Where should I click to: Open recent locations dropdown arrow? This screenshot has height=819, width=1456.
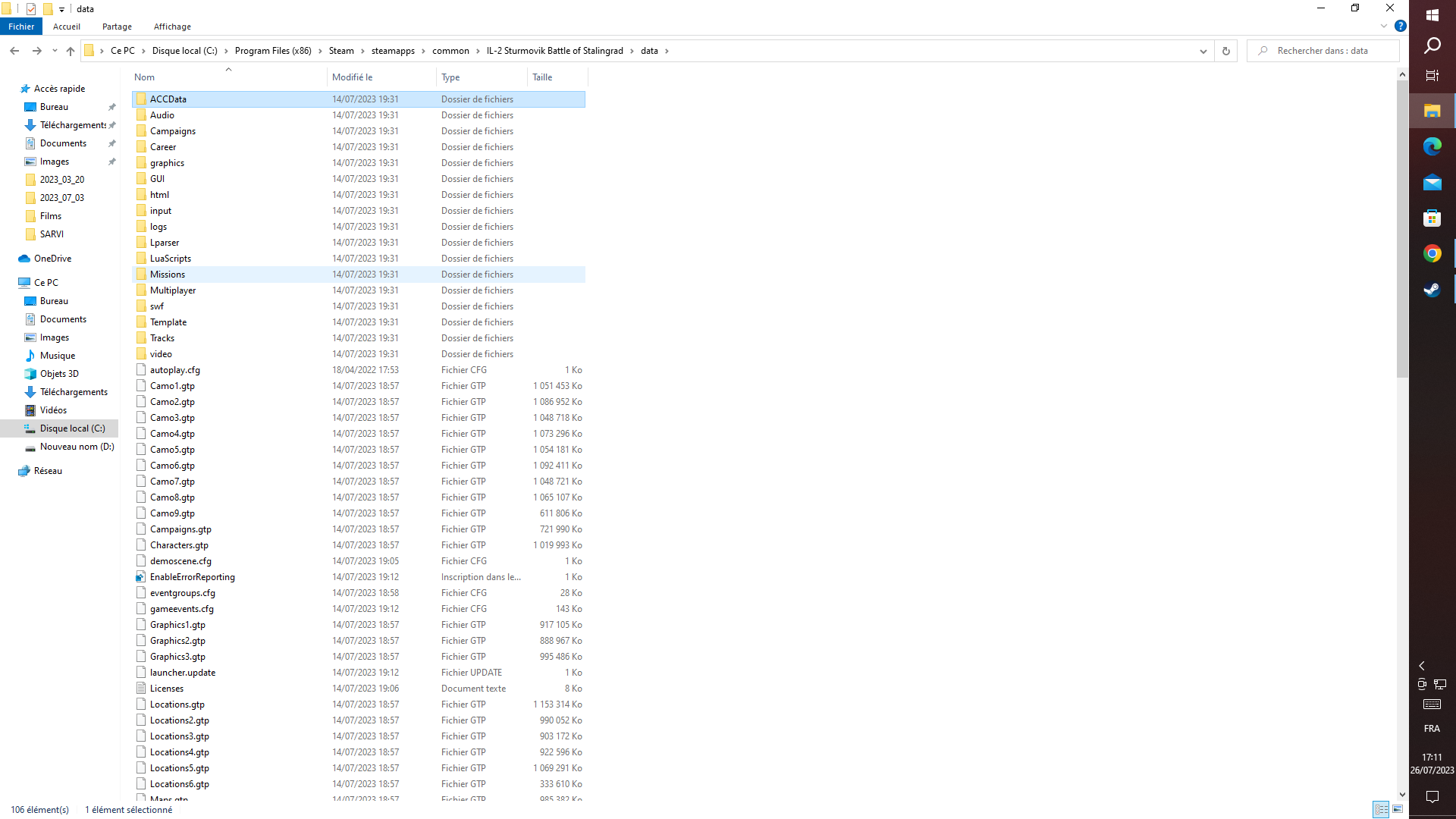(55, 51)
